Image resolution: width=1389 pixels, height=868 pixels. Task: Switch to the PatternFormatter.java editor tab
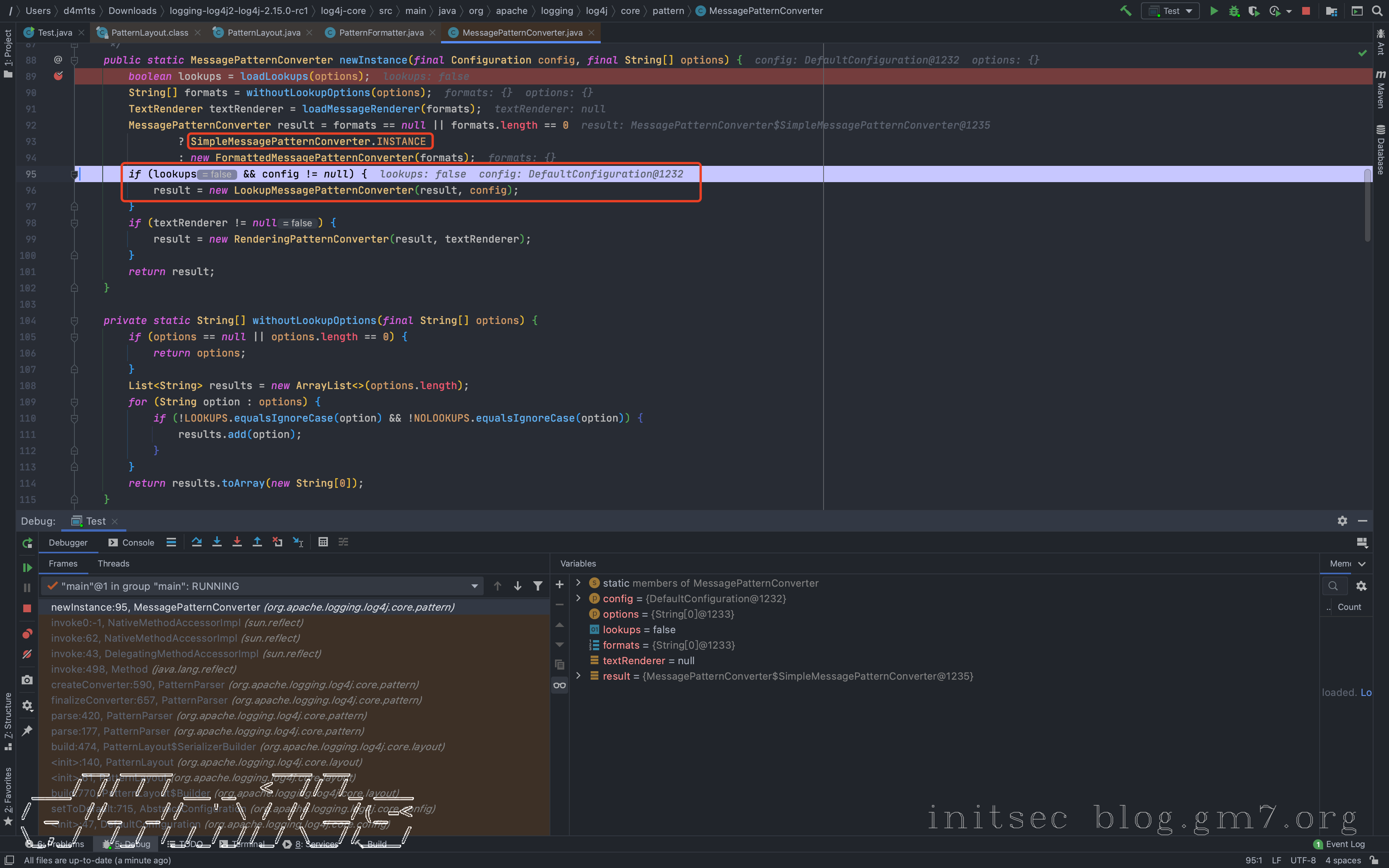coord(381,33)
